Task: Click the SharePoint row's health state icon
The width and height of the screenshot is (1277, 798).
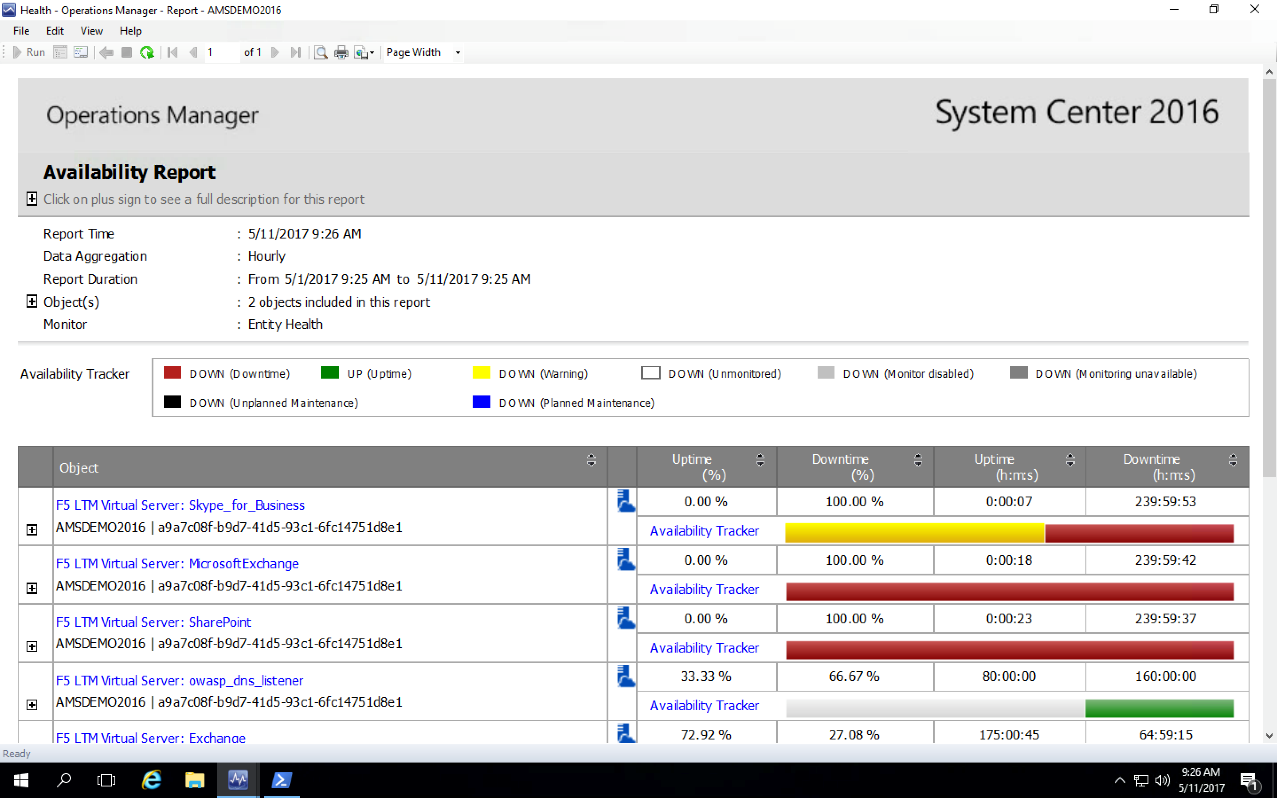Action: pos(623,618)
